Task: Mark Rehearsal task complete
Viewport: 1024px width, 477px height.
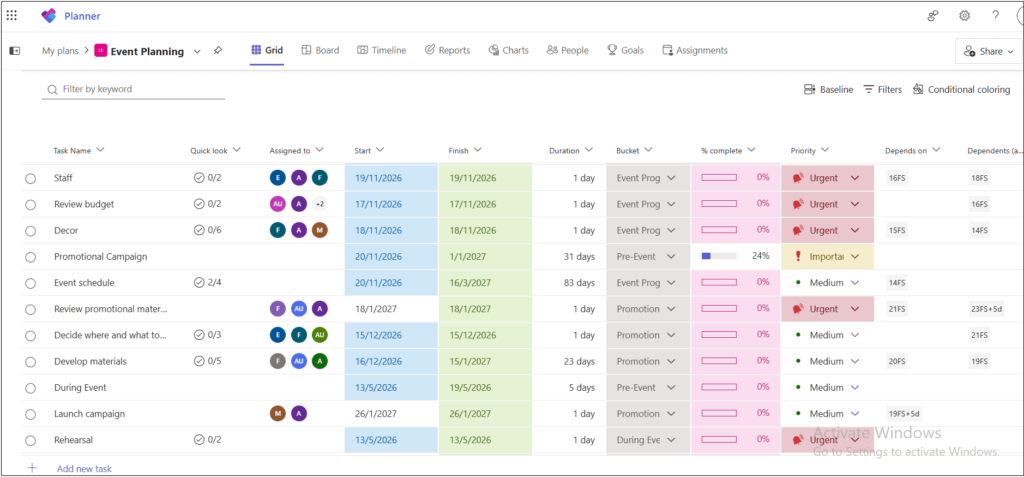Action: point(30,440)
